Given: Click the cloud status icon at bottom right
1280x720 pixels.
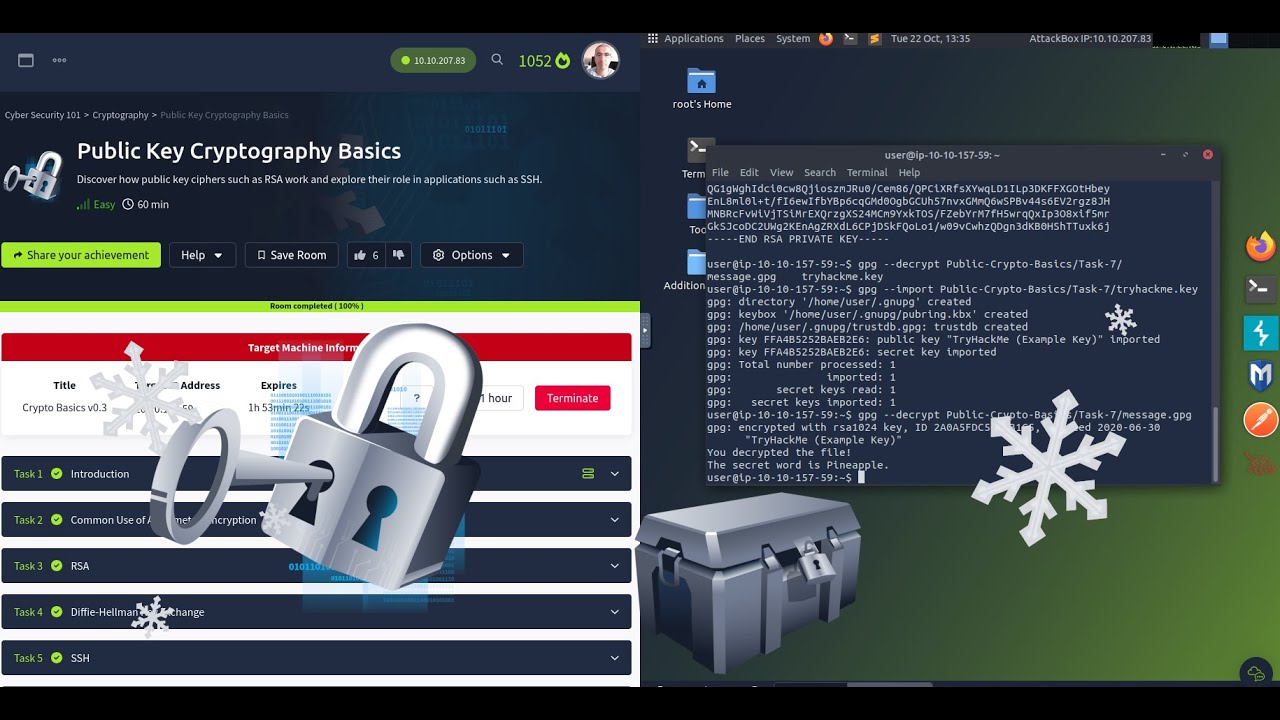Looking at the screenshot, I should click(x=1254, y=673).
